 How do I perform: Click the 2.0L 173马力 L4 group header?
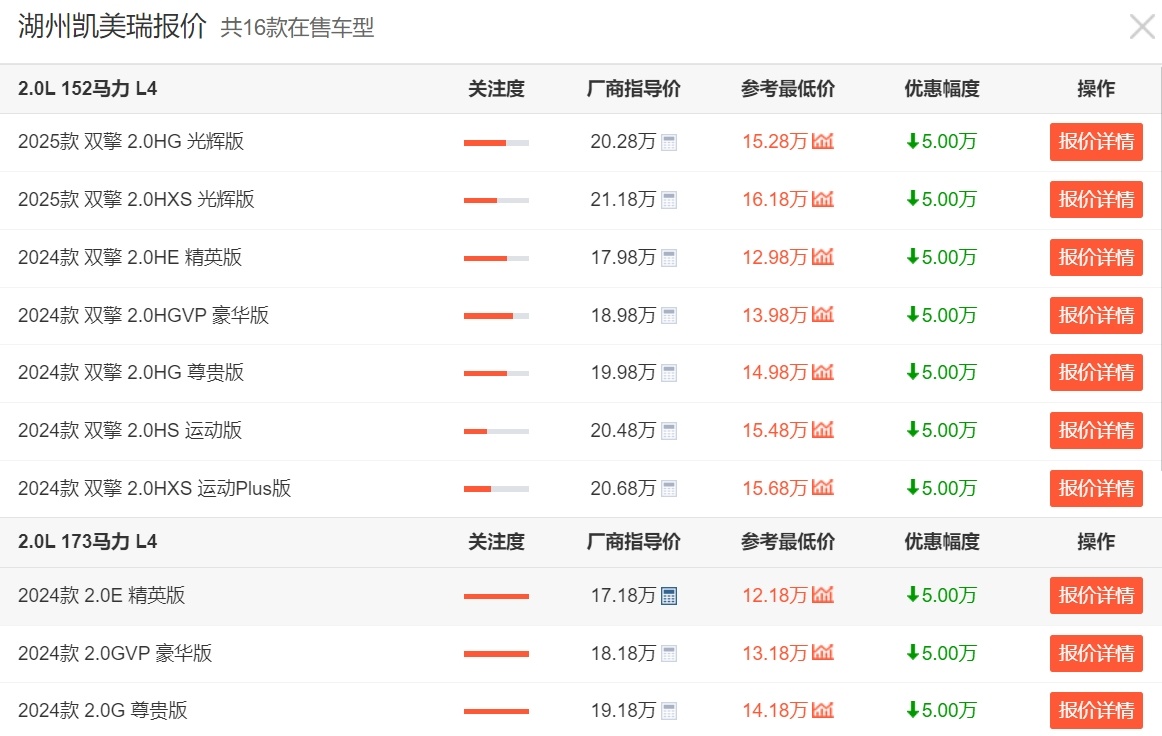click(87, 542)
